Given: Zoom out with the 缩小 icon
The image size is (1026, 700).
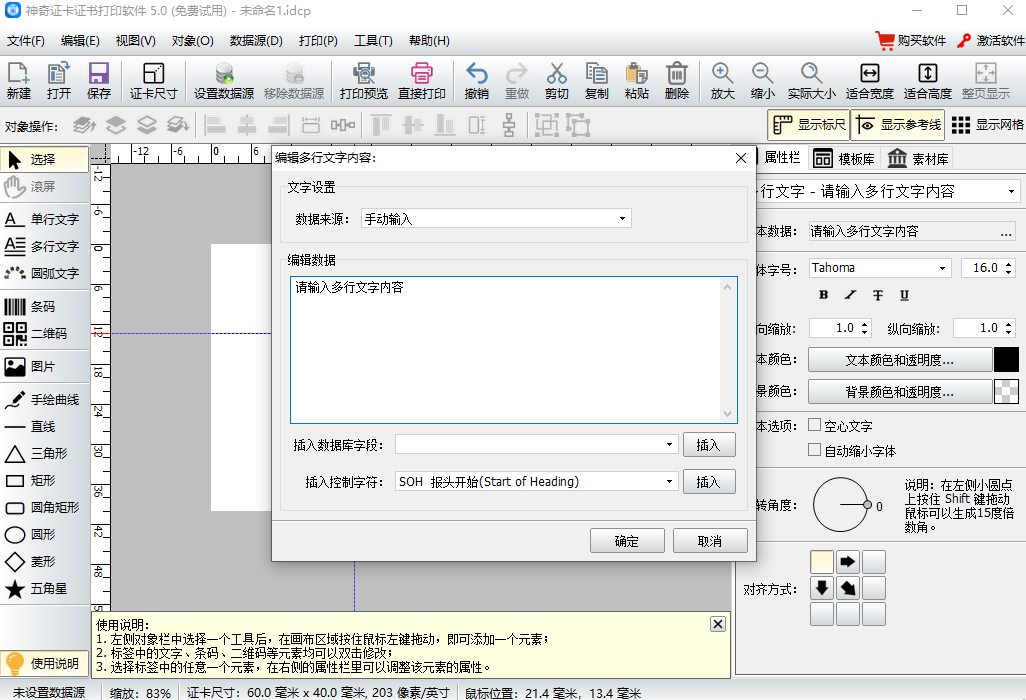Looking at the screenshot, I should 762,80.
